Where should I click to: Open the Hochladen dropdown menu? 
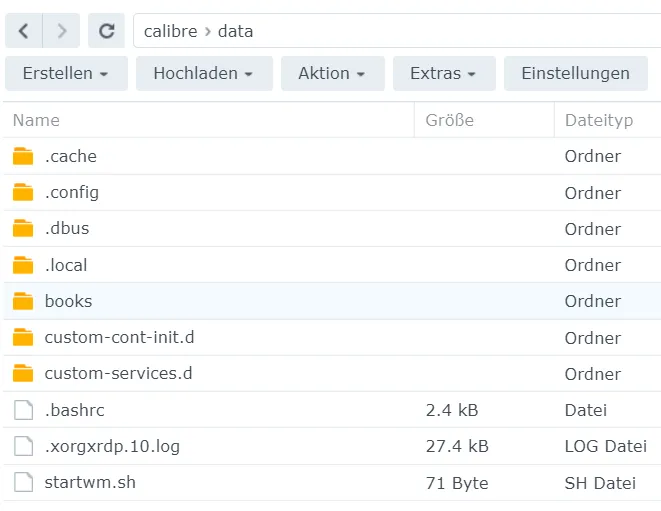tap(204, 73)
